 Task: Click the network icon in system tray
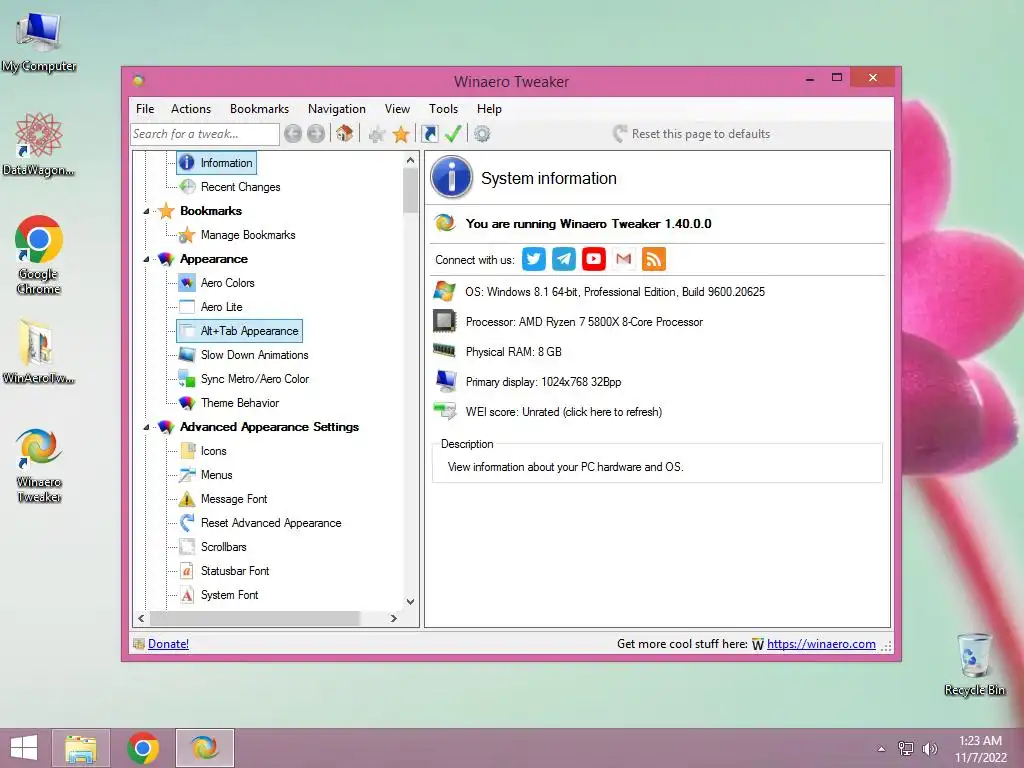[x=906, y=749]
